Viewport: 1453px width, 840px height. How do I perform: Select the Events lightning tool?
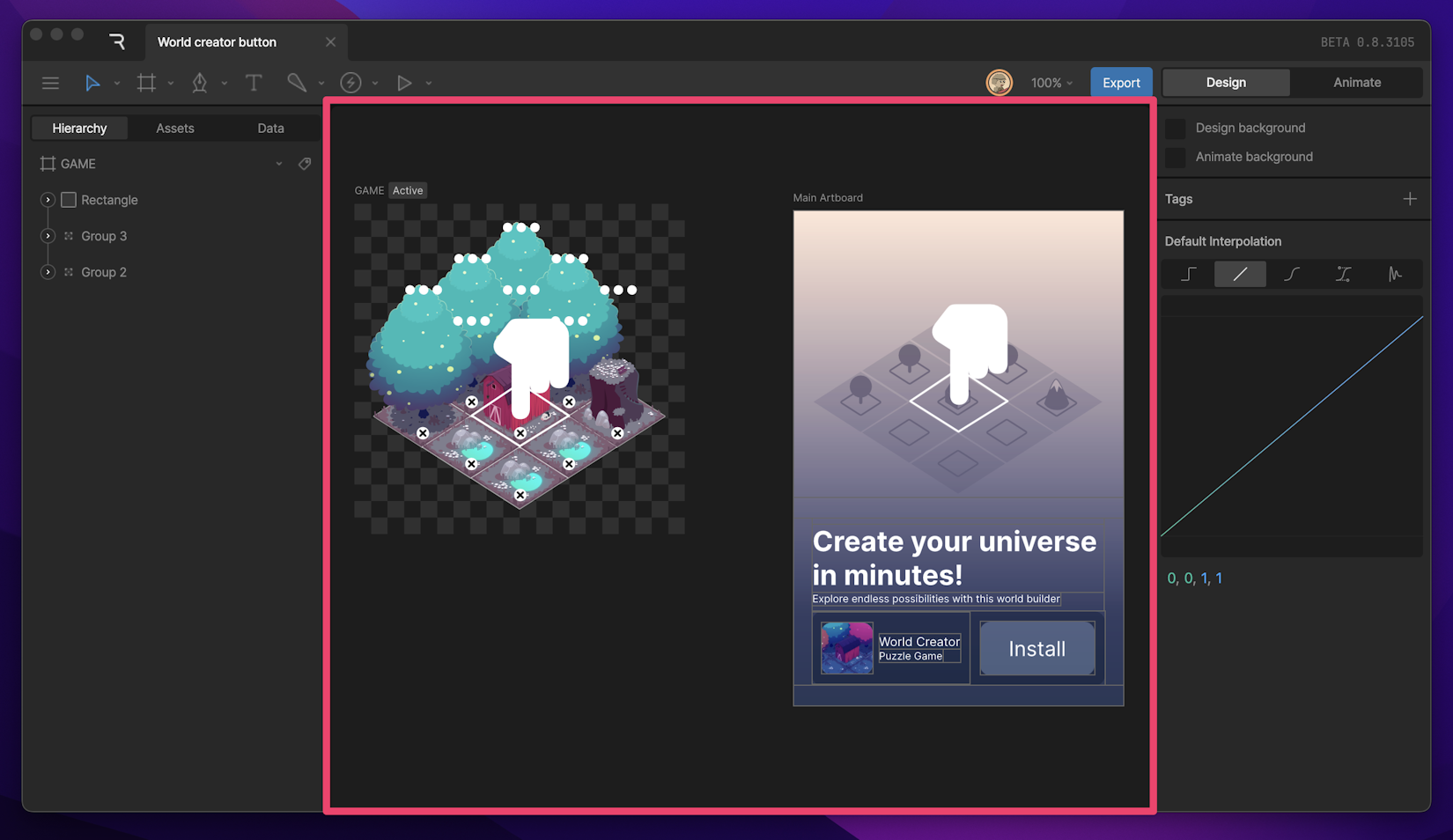pyautogui.click(x=350, y=83)
